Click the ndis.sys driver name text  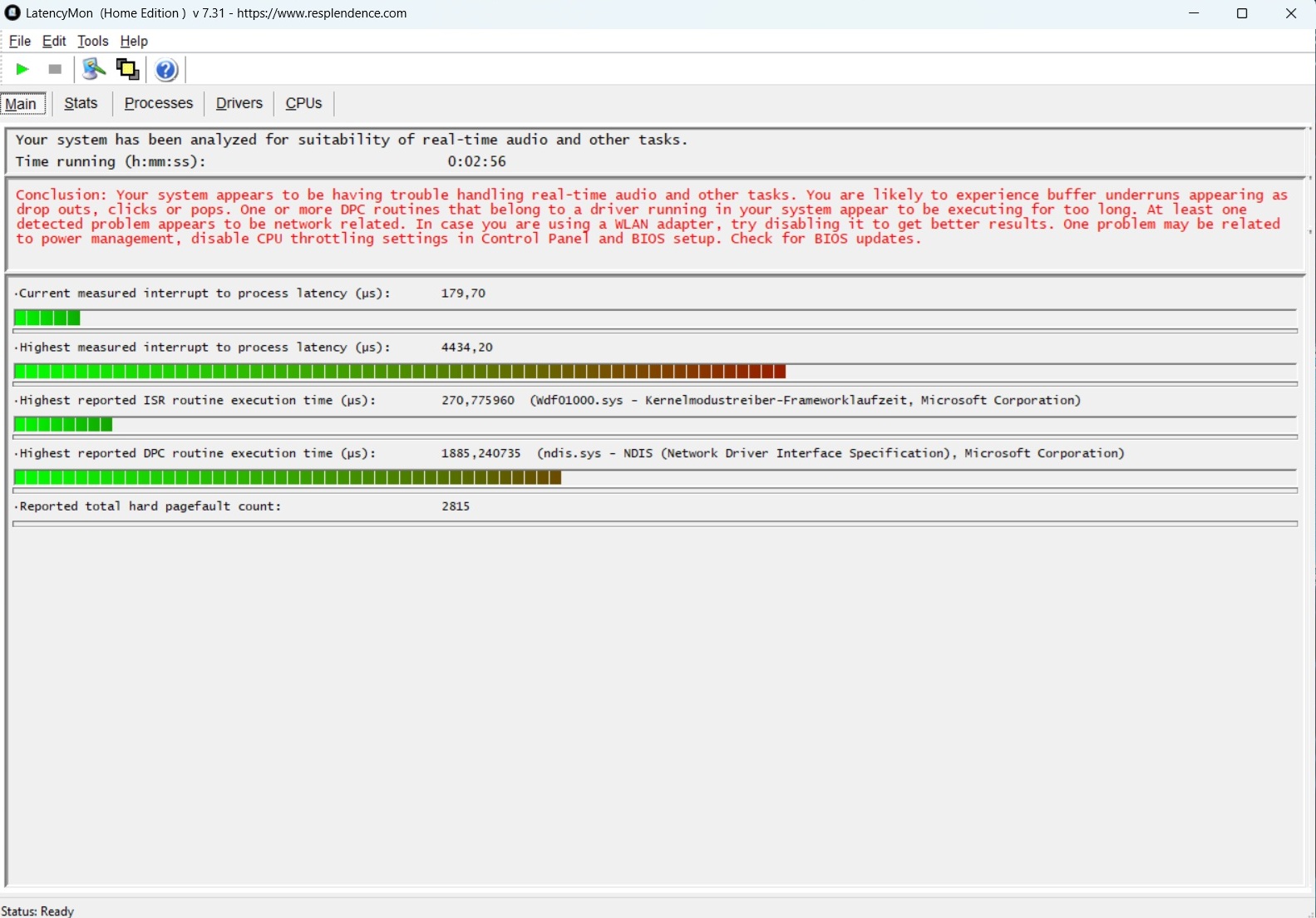tap(569, 454)
